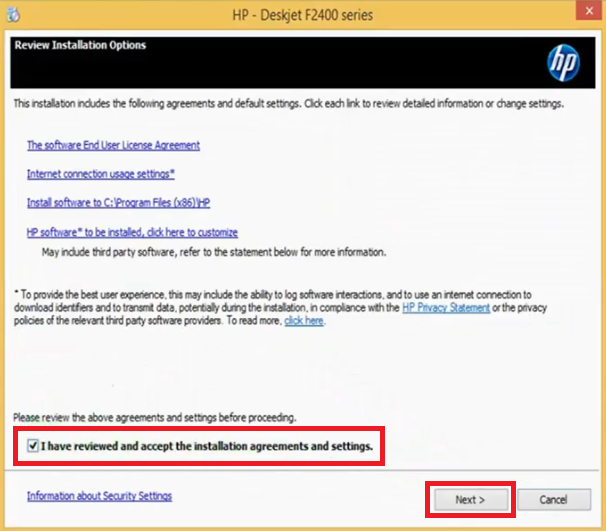Screen dimensions: 606x531
Task: Click the HP logo in the header
Action: pos(563,63)
